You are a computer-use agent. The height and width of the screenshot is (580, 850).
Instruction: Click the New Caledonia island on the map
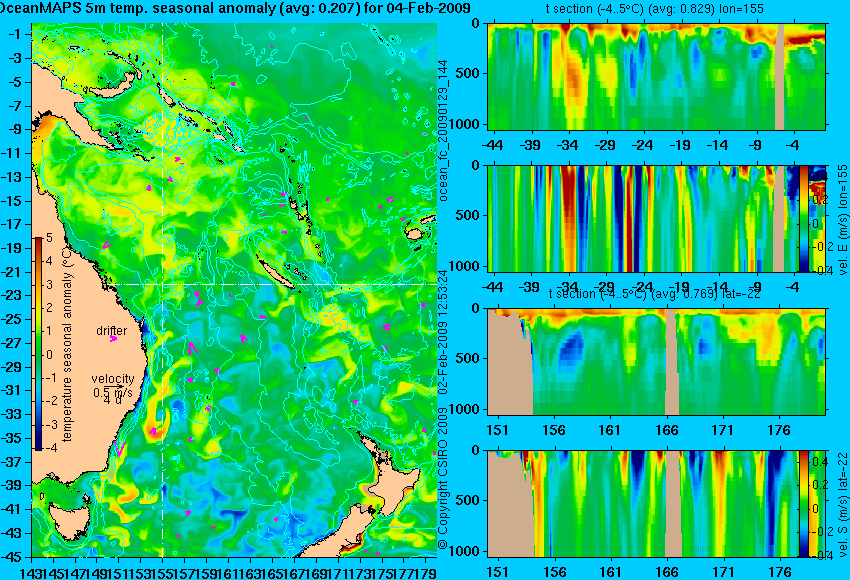276,274
